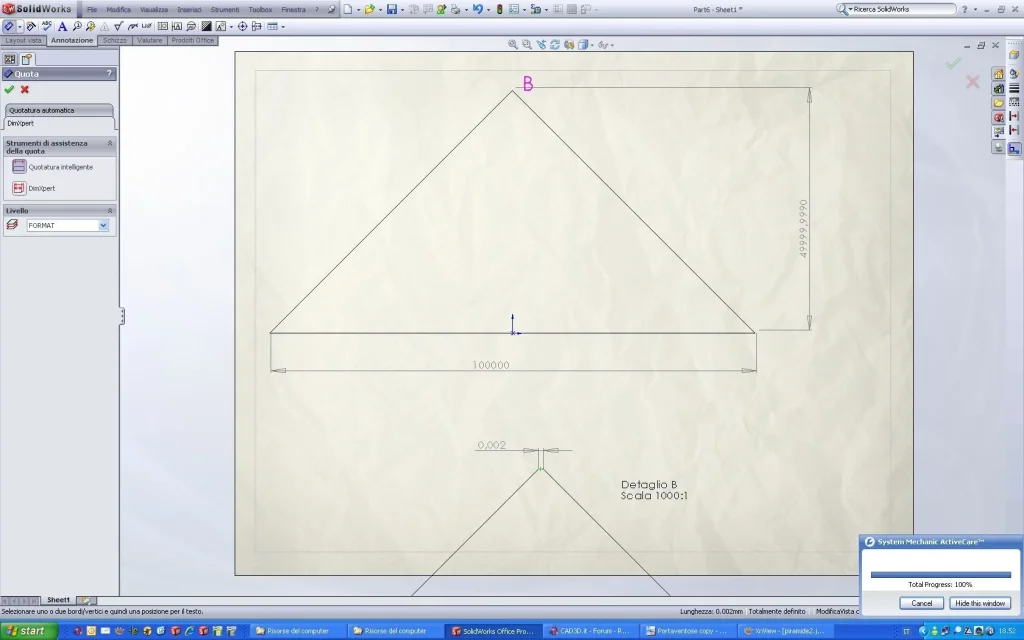
Task: Open the Modifica menu
Action: 118,10
